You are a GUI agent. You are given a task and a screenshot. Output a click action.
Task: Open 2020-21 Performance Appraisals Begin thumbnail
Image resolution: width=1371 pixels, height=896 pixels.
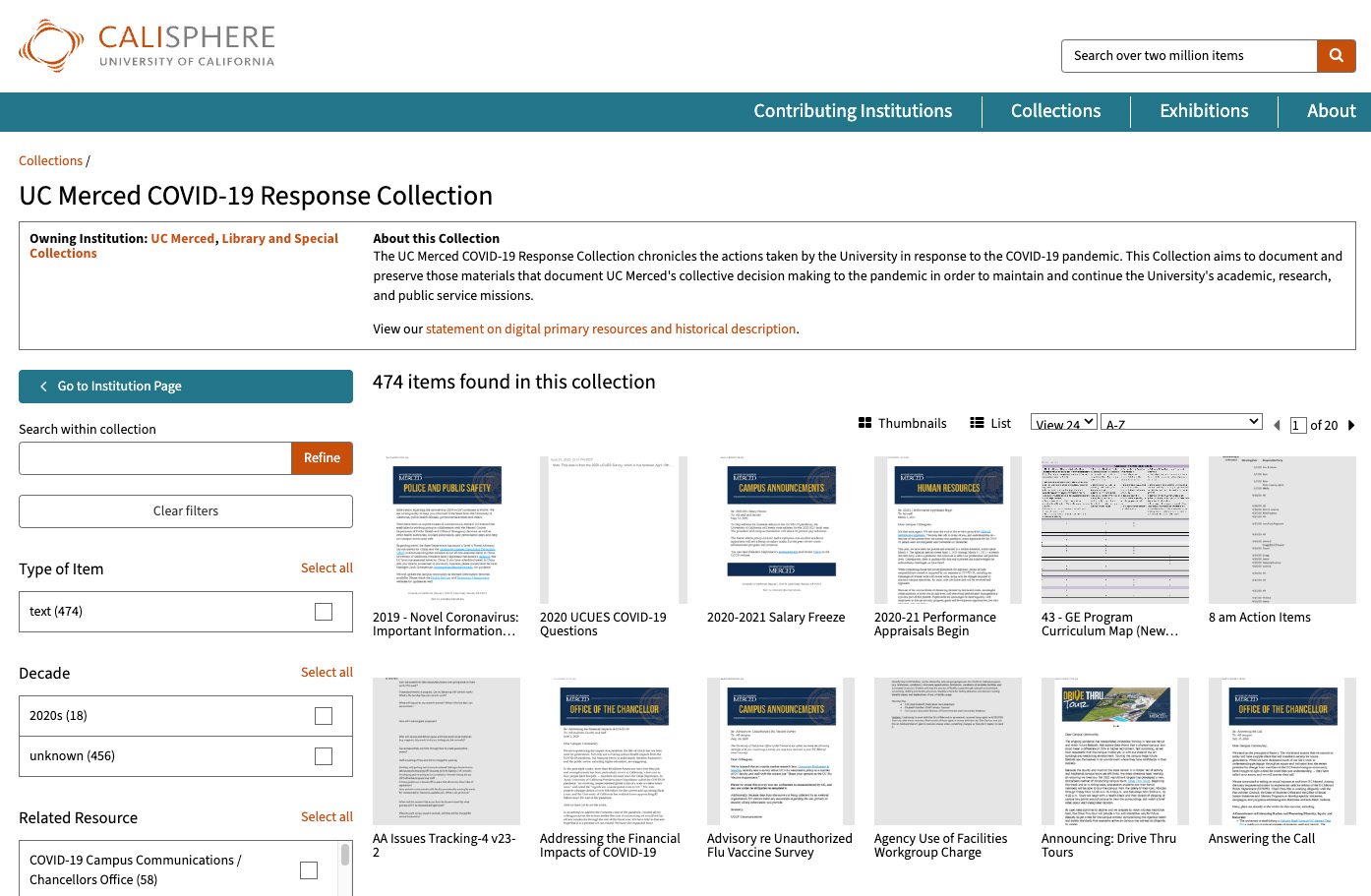tap(948, 530)
